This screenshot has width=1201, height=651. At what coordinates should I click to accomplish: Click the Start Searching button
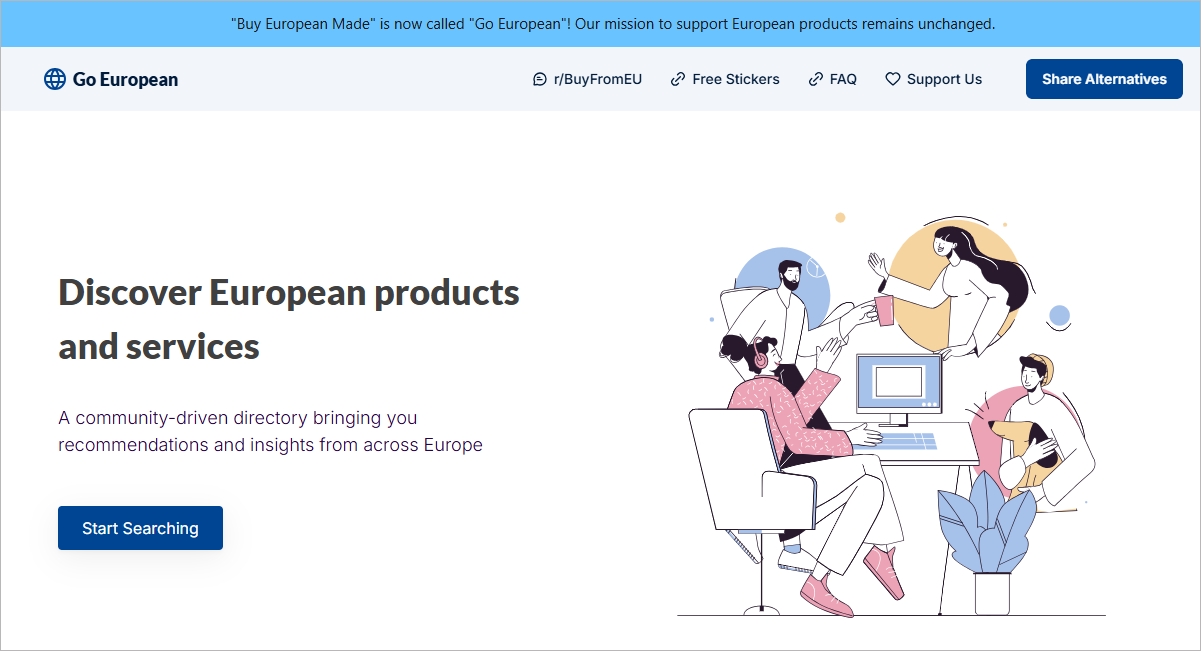[x=140, y=528]
